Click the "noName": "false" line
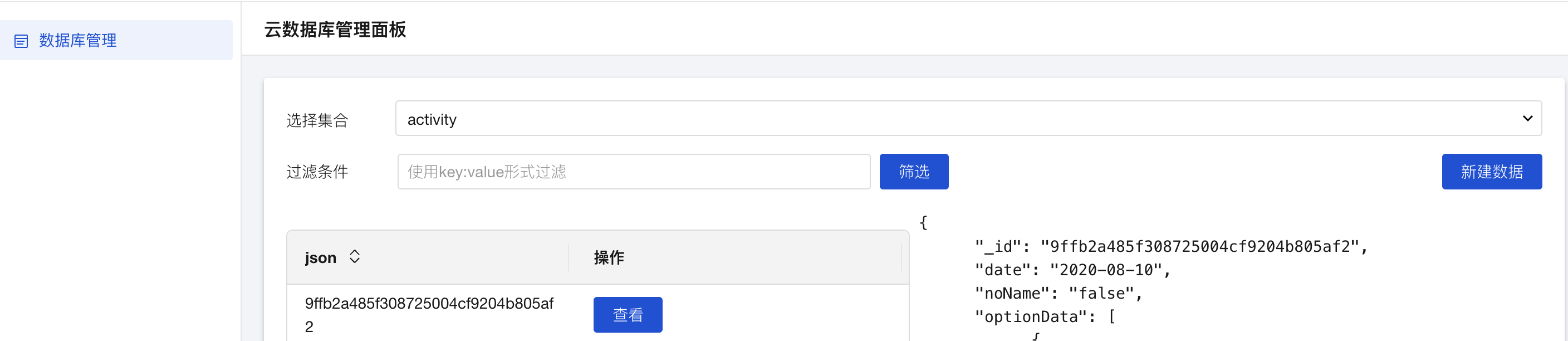The image size is (1568, 341). [1060, 293]
